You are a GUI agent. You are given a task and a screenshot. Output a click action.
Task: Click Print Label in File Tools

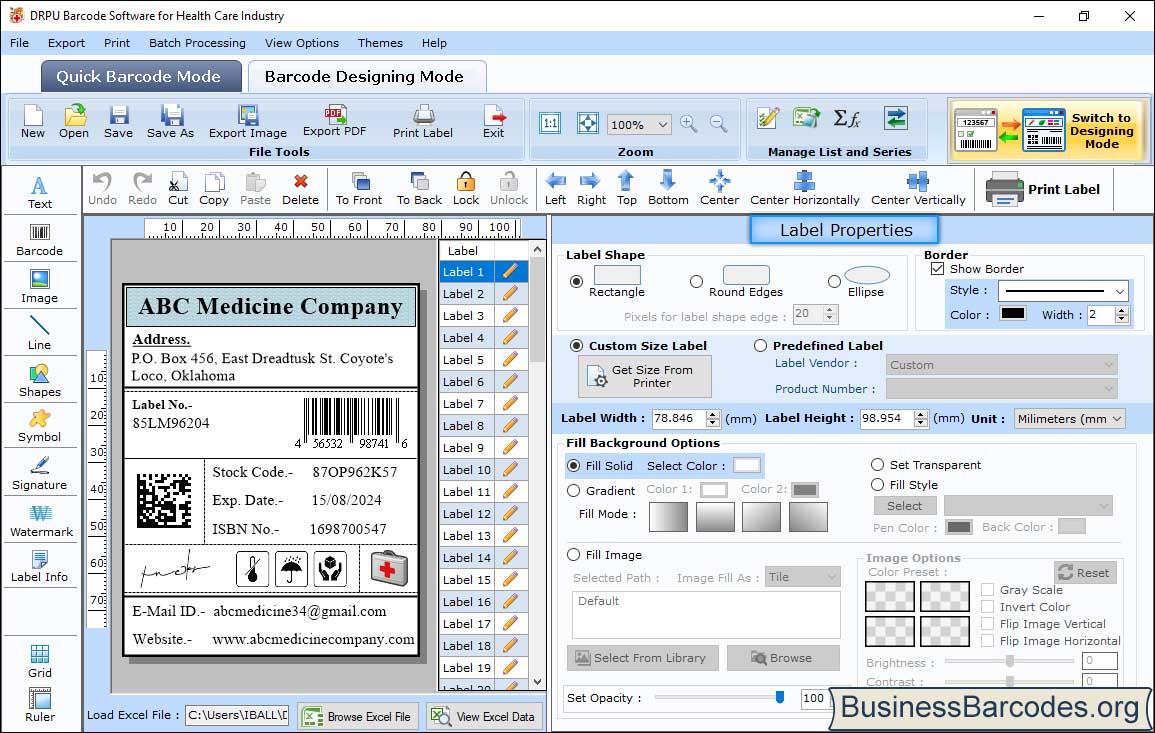(x=423, y=122)
